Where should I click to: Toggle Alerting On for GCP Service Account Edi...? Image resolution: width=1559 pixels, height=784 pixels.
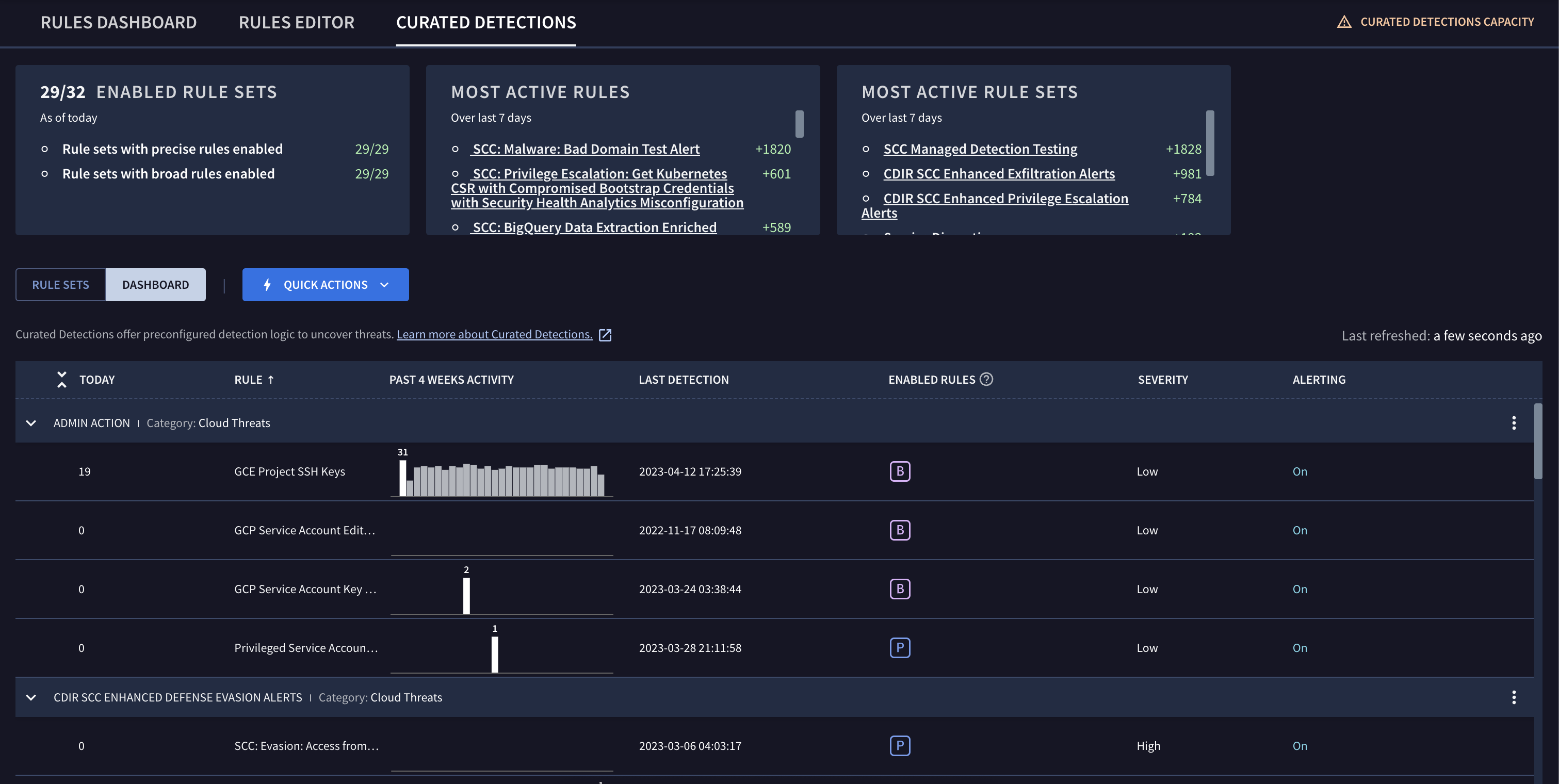coord(1300,529)
